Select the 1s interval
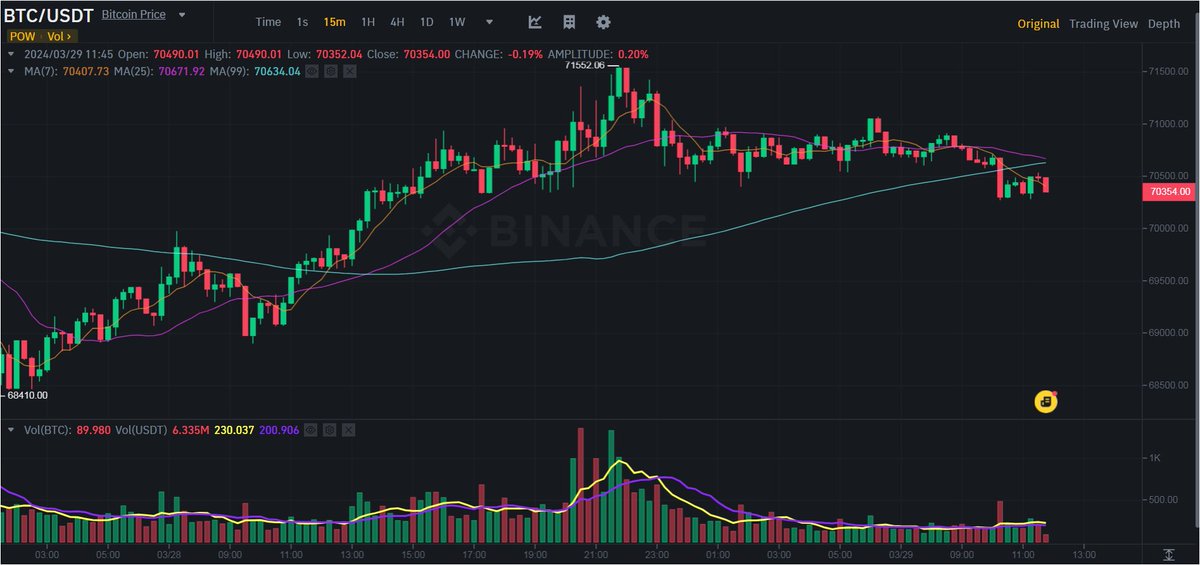The height and width of the screenshot is (565, 1200). tap(302, 22)
